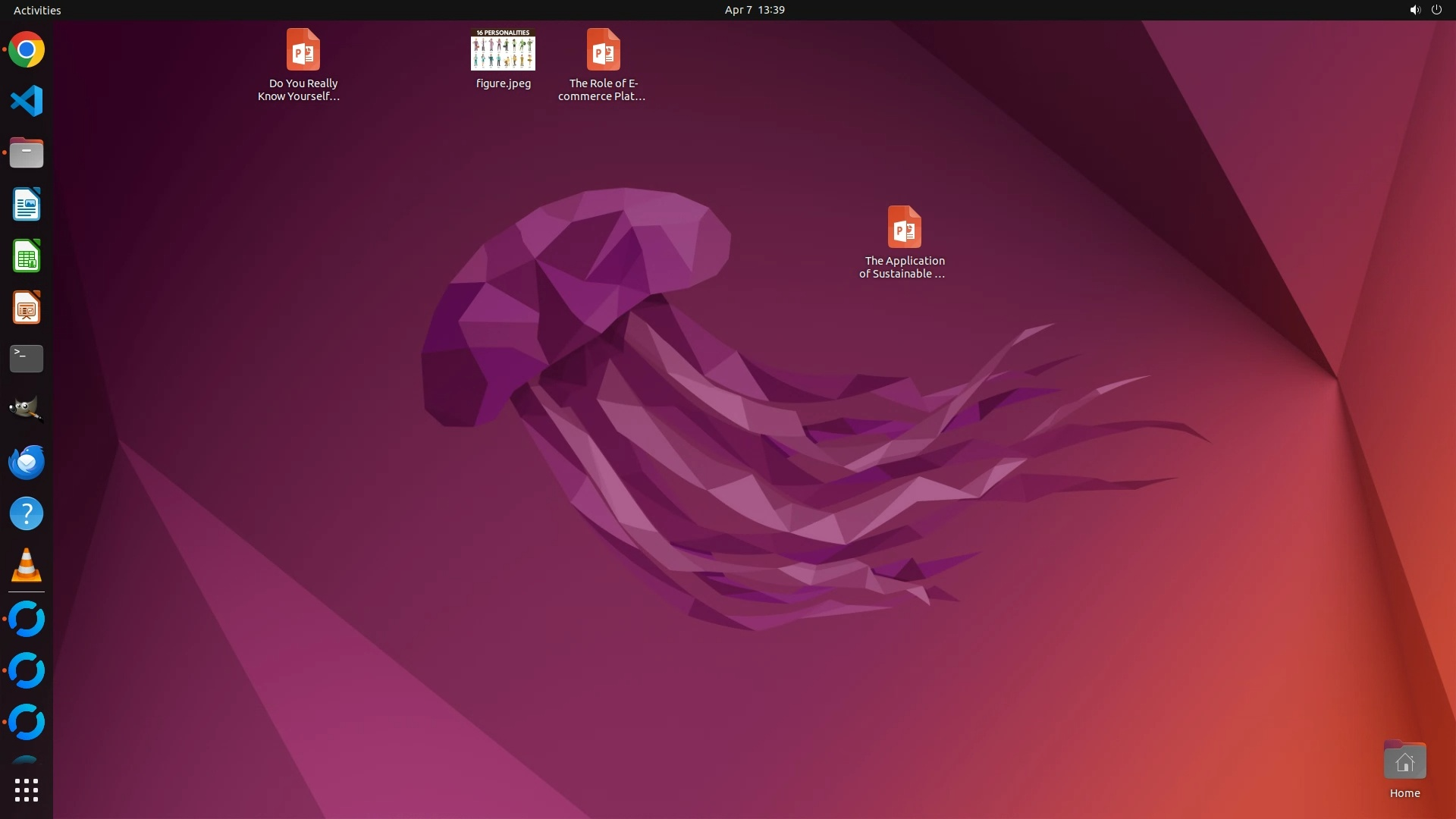Select the Home folder on desktop
This screenshot has width=1456, height=819.
point(1404,761)
